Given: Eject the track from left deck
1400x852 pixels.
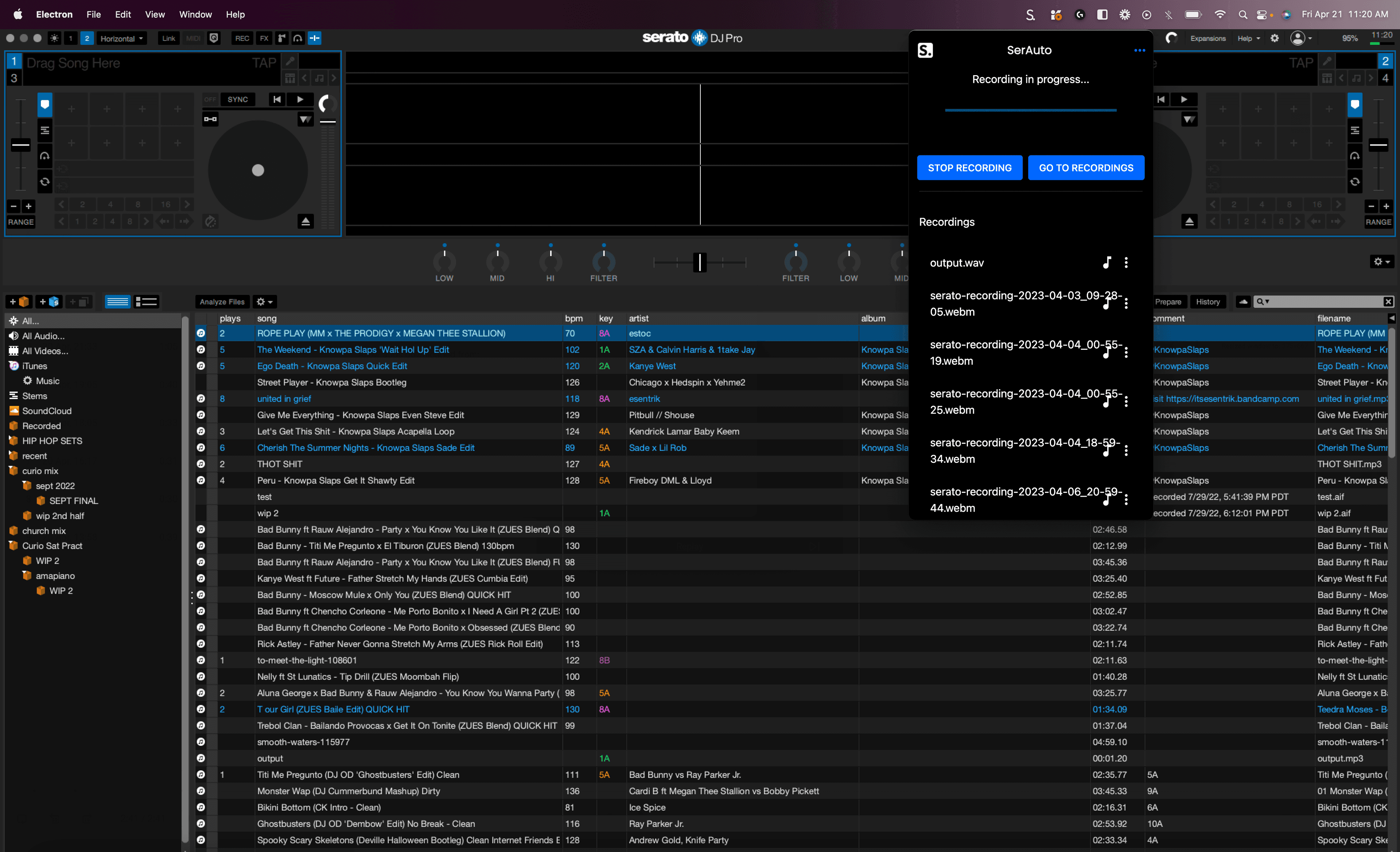Looking at the screenshot, I should (305, 222).
